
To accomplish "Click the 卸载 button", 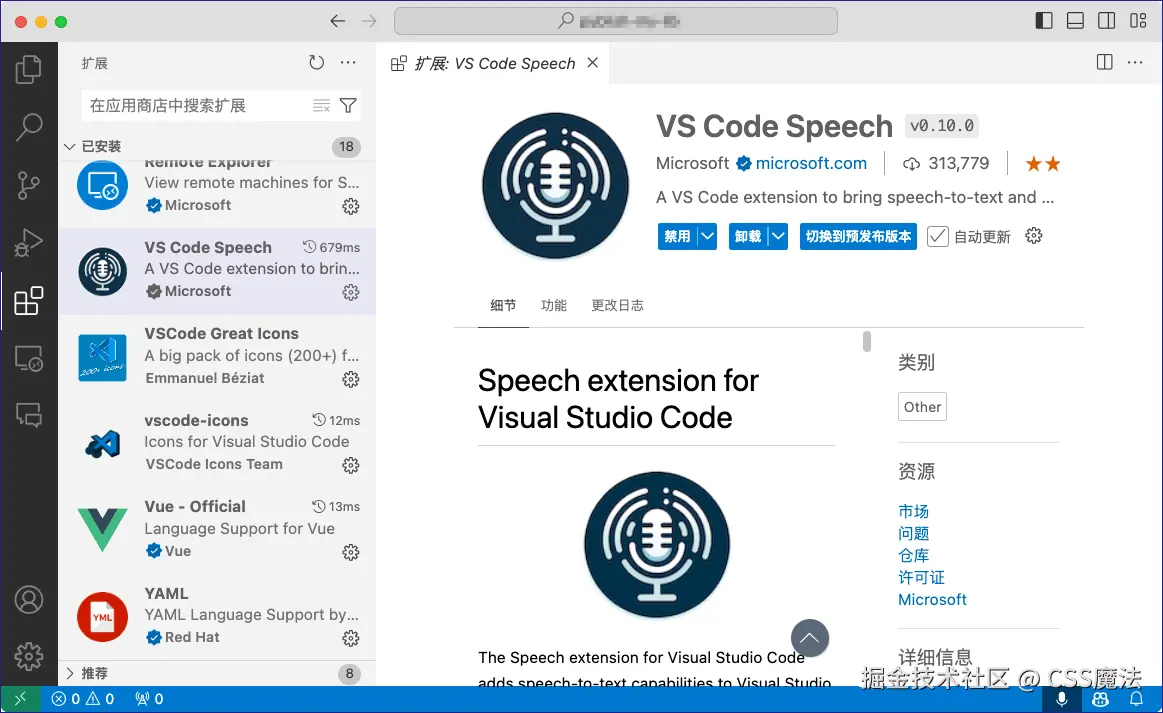I will (x=748, y=237).
